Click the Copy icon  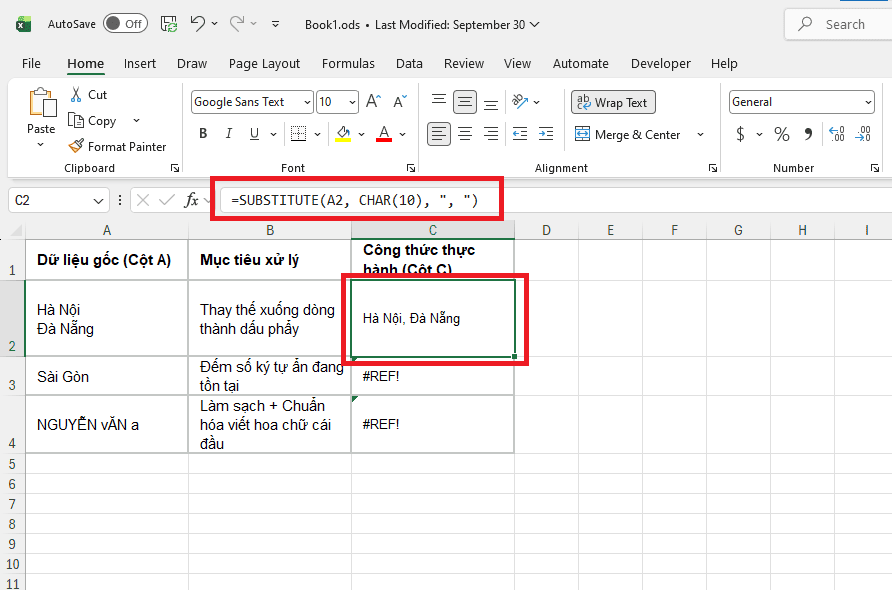[76, 120]
